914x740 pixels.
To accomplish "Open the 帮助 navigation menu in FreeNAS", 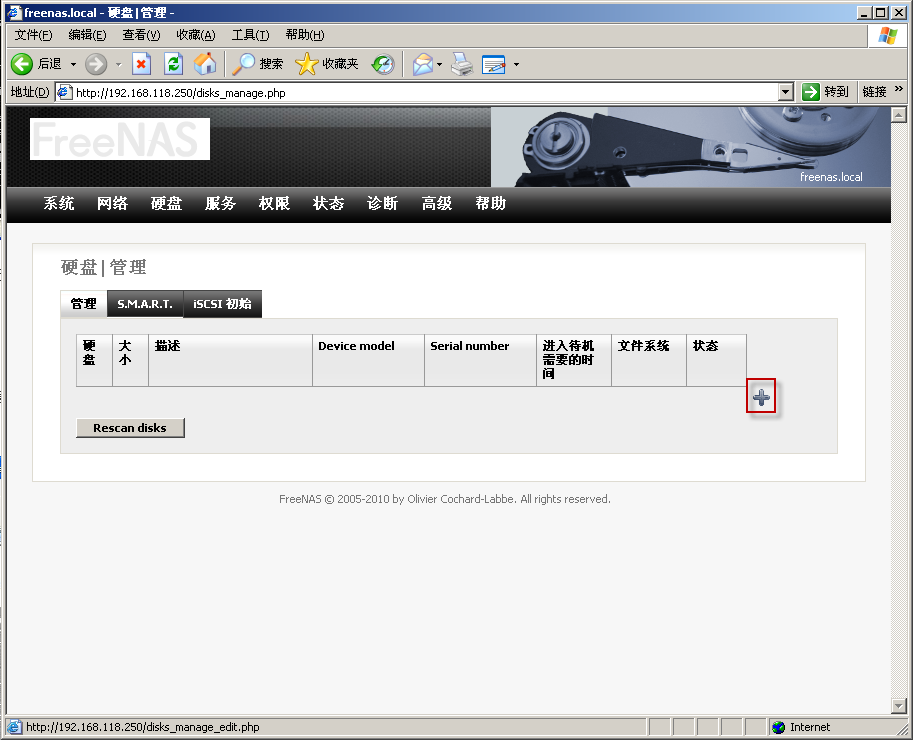I will coord(490,204).
